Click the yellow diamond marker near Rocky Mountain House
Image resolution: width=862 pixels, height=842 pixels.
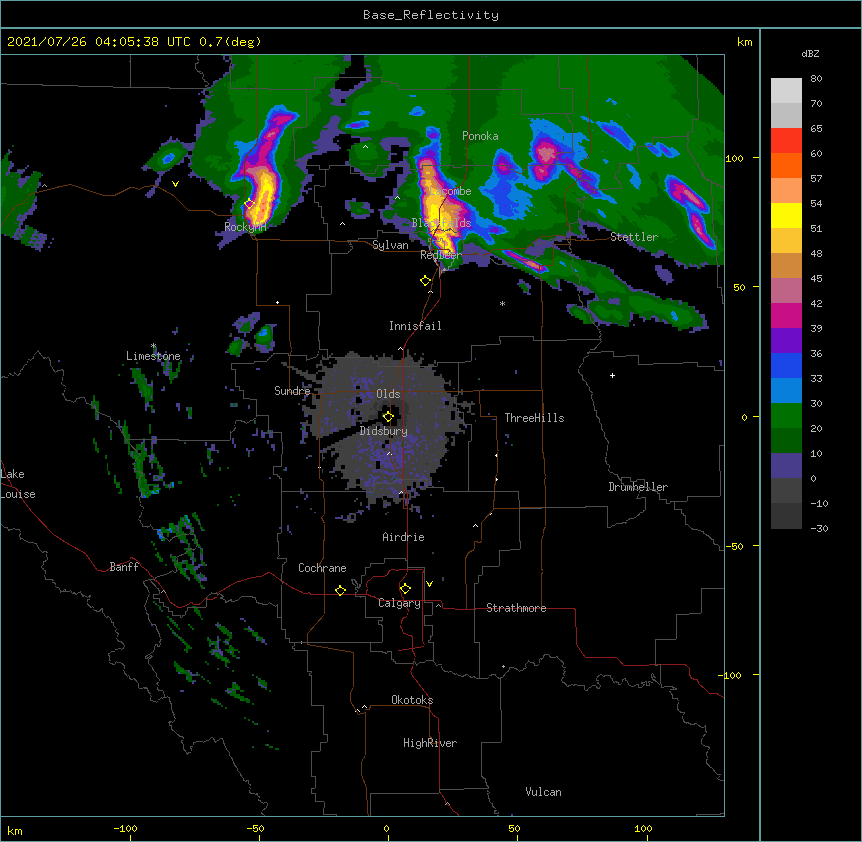pyautogui.click(x=248, y=203)
